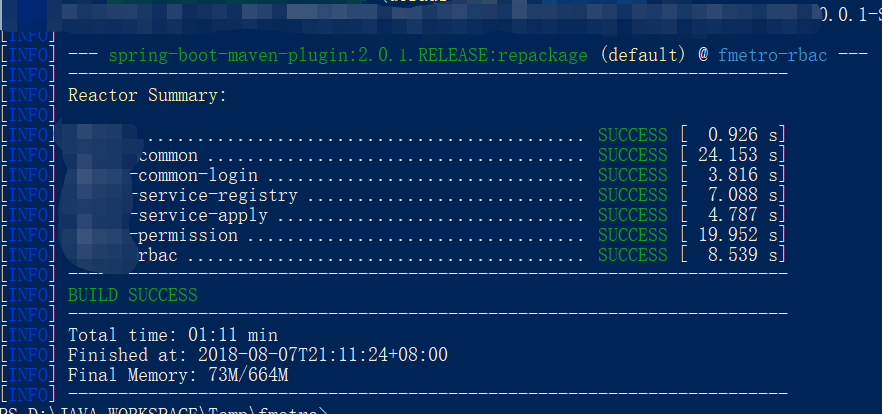Click the PowerShell prompt path at bottom
Image resolution: width=882 pixels, height=414 pixels.
click(165, 409)
